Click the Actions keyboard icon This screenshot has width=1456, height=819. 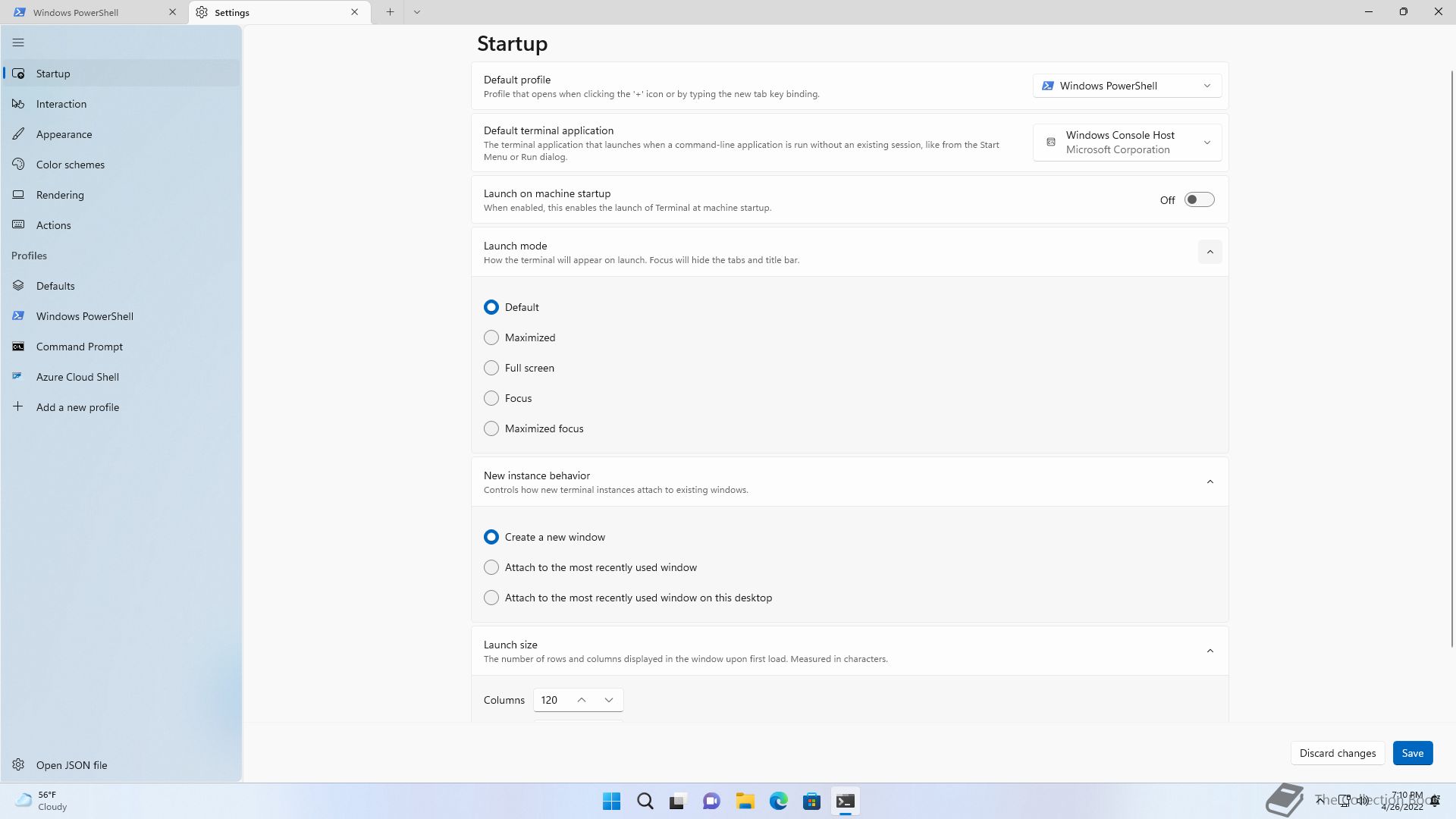pyautogui.click(x=18, y=225)
